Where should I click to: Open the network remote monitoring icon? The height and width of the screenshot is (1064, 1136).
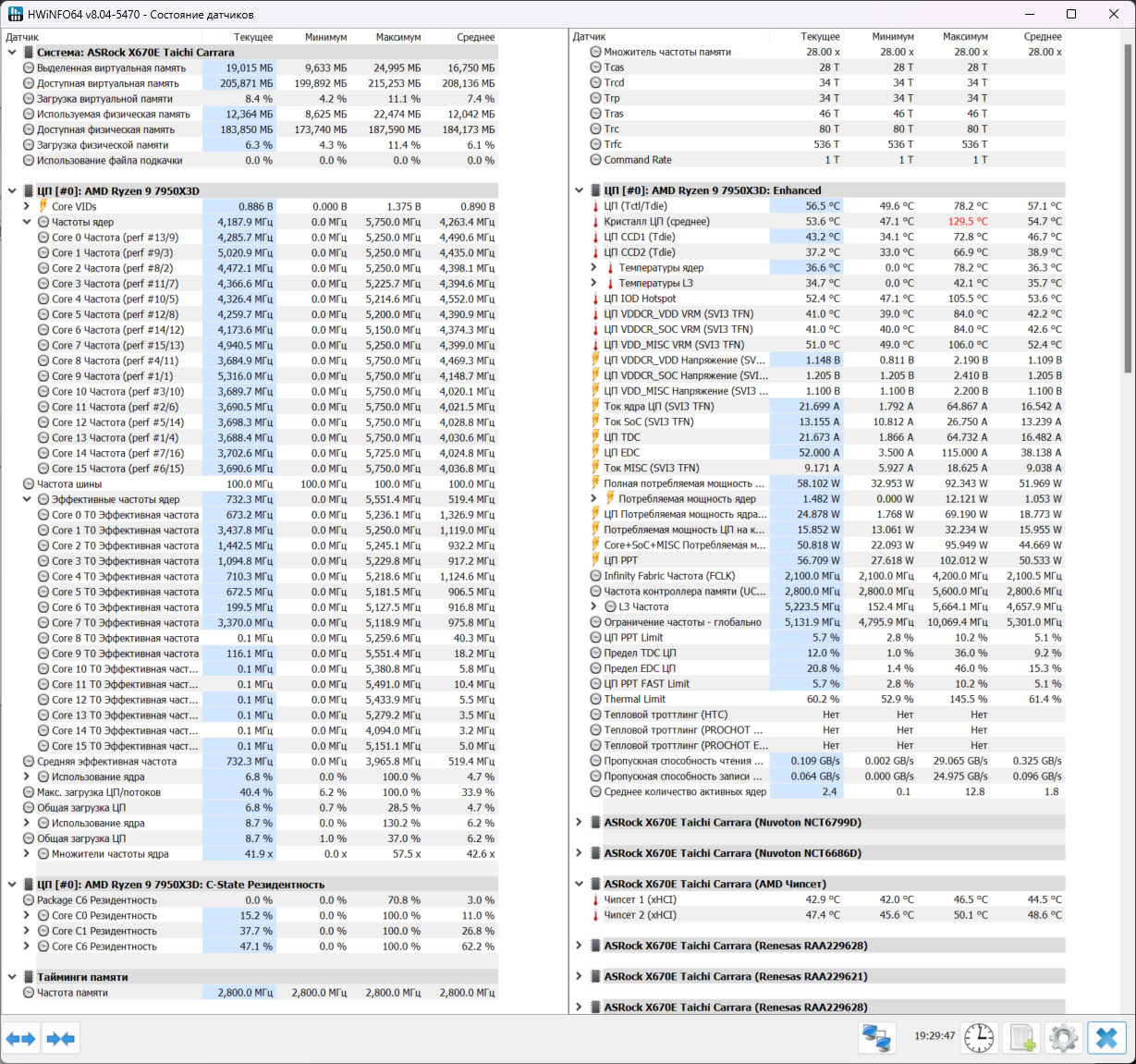point(876,1038)
